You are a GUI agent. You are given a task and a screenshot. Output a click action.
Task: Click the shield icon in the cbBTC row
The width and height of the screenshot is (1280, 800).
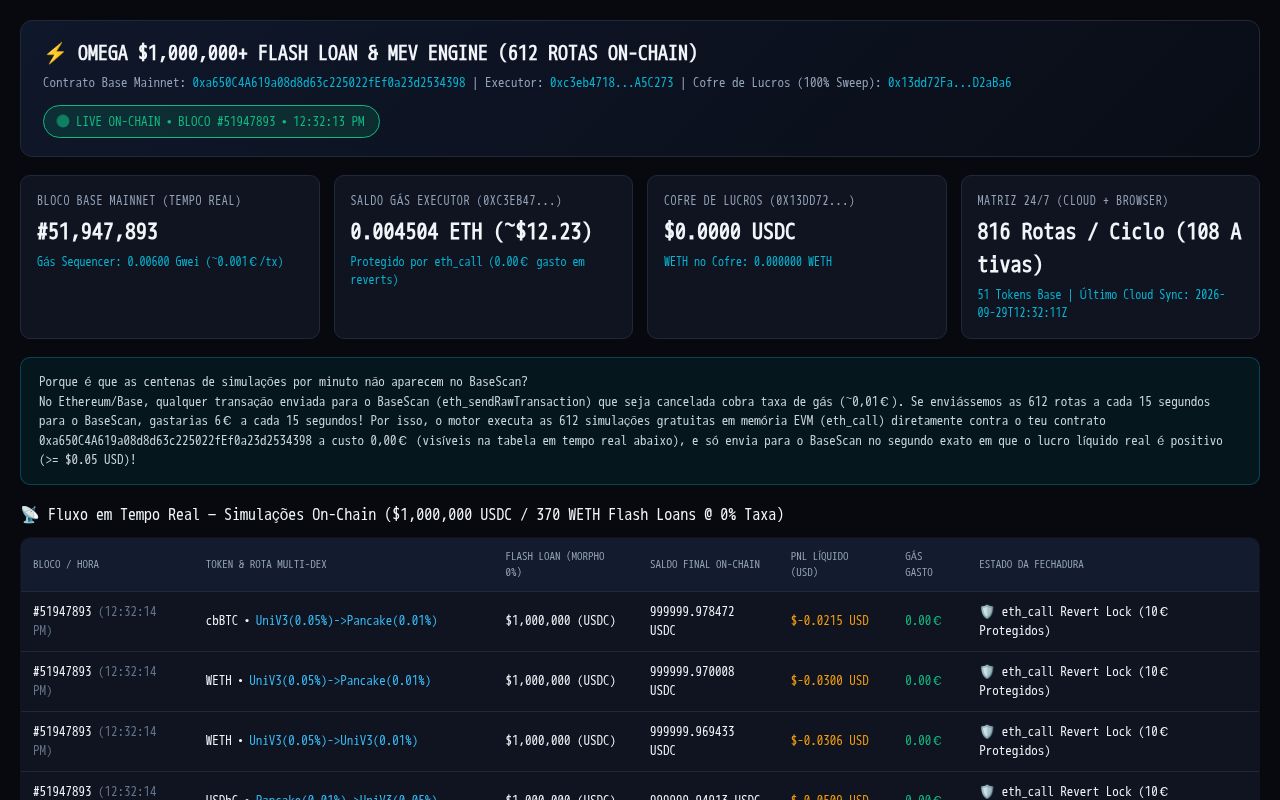coord(987,611)
